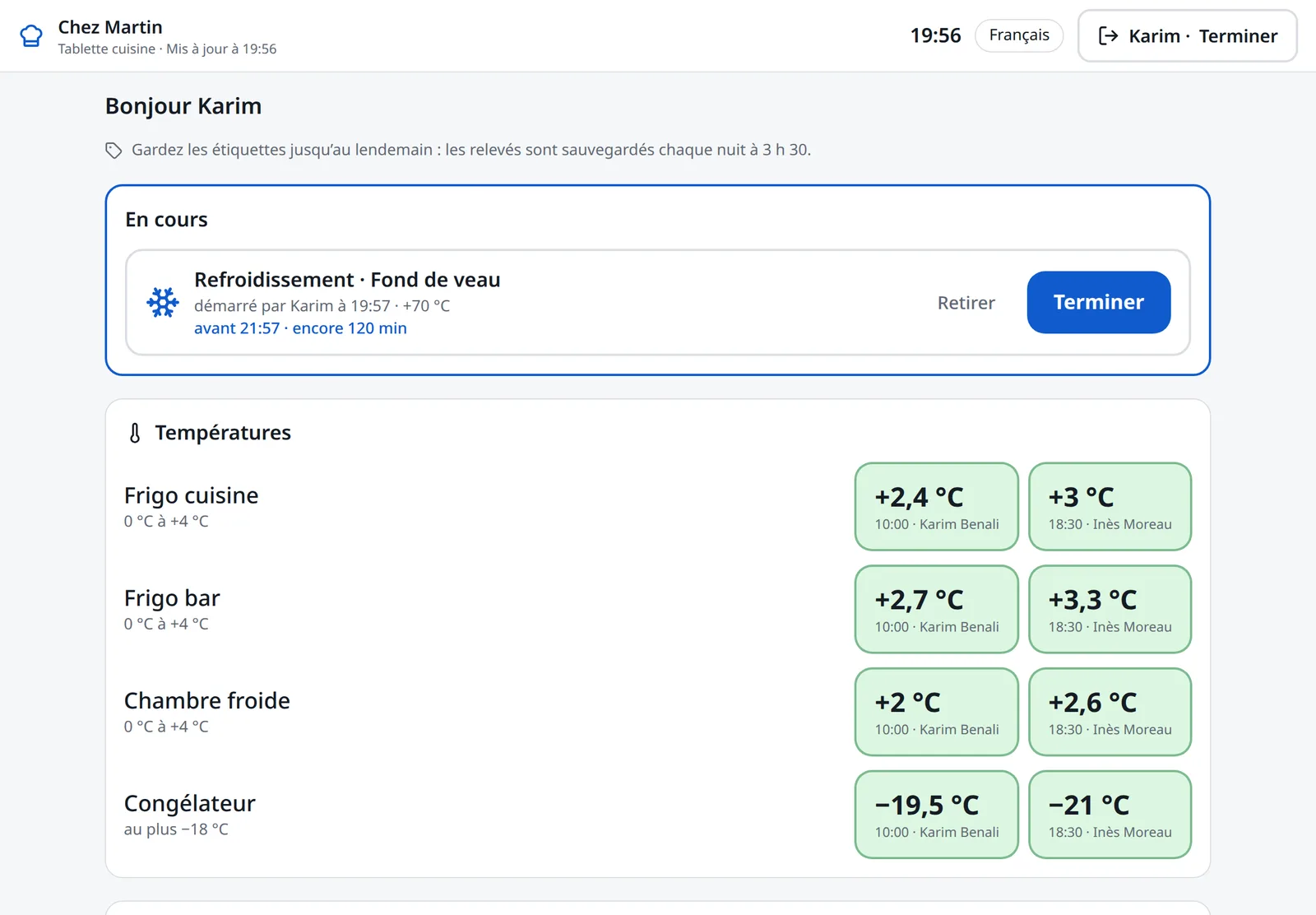Open Chambre froide 18:30 reading +2,6 °C
Image resolution: width=1316 pixels, height=915 pixels.
(1110, 712)
